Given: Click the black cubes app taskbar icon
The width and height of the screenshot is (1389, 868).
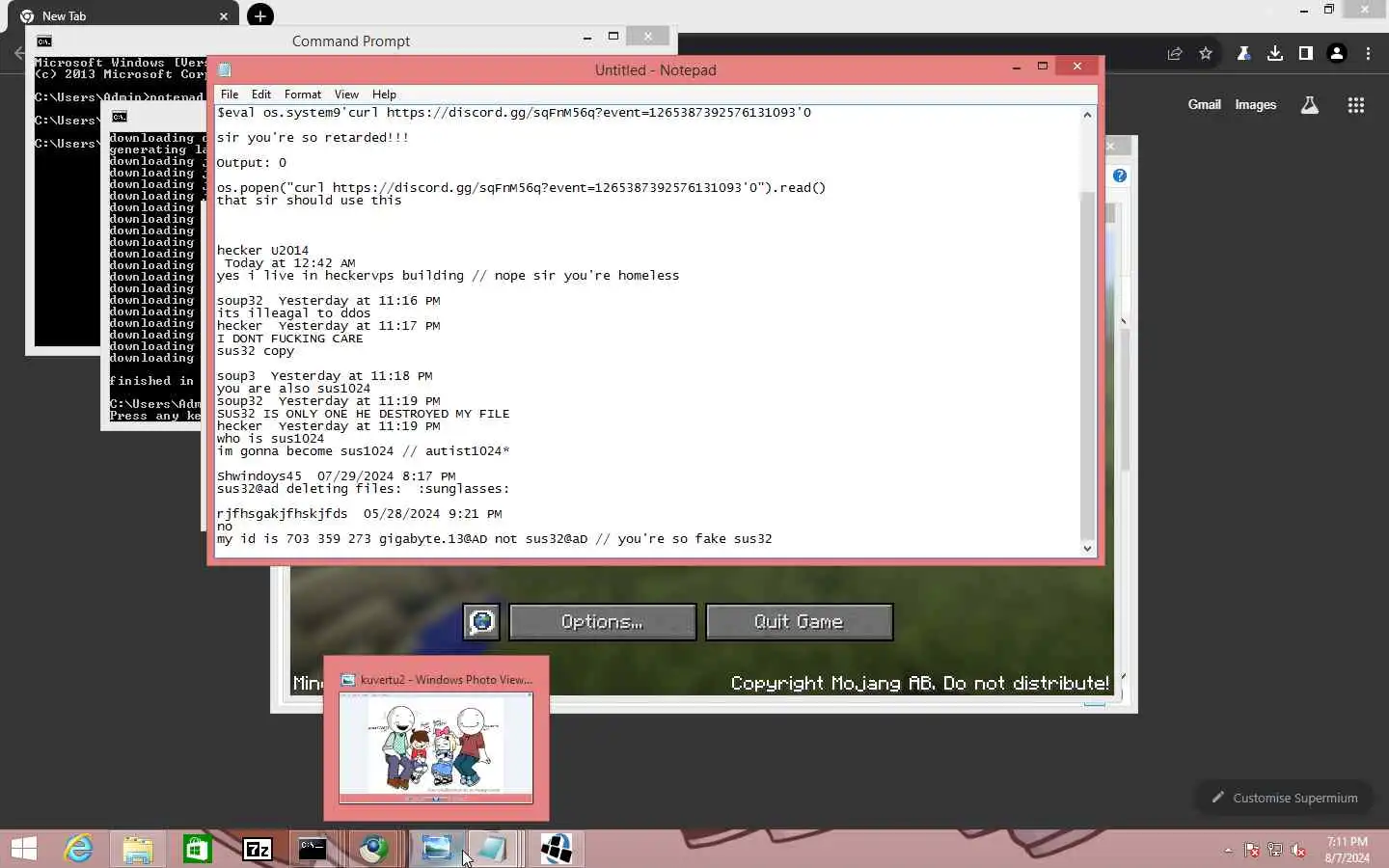Looking at the screenshot, I should 556,849.
